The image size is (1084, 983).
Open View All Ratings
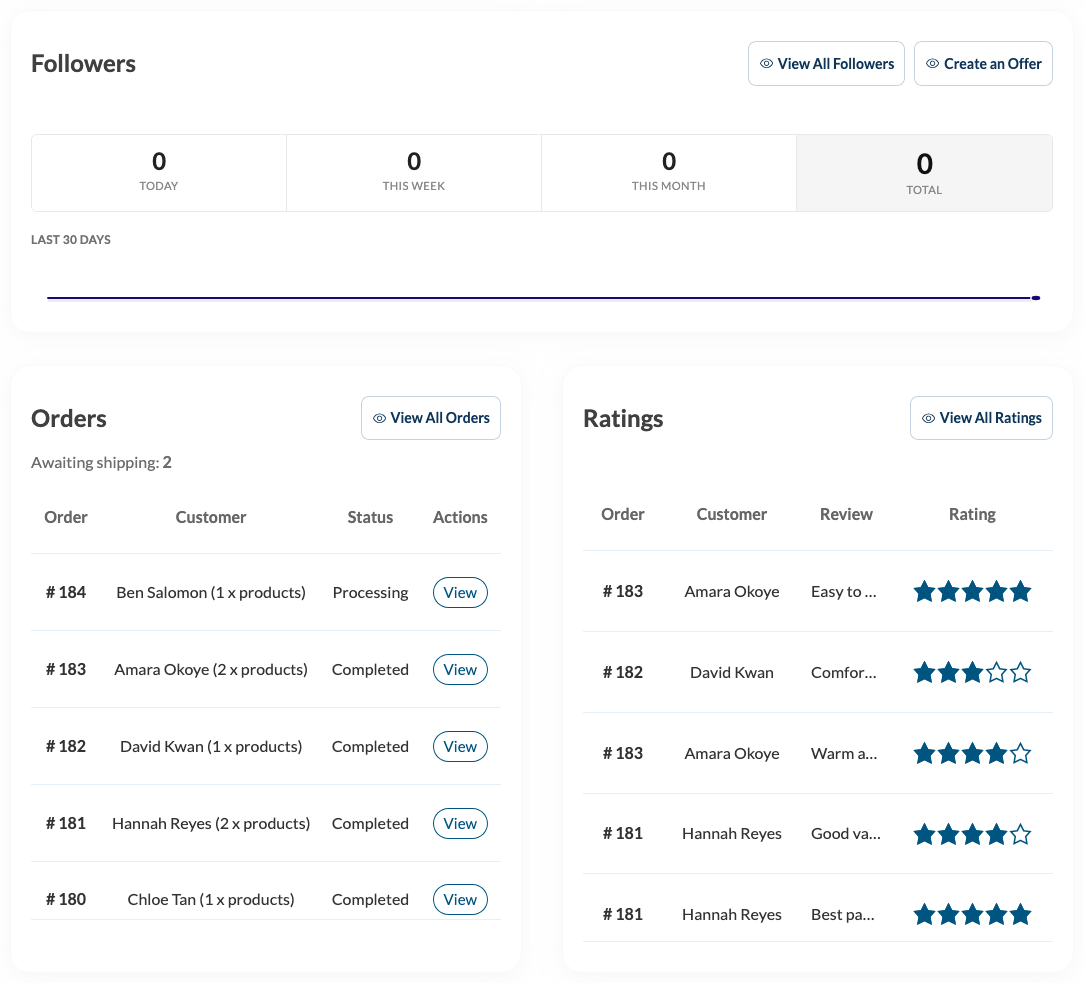[981, 418]
